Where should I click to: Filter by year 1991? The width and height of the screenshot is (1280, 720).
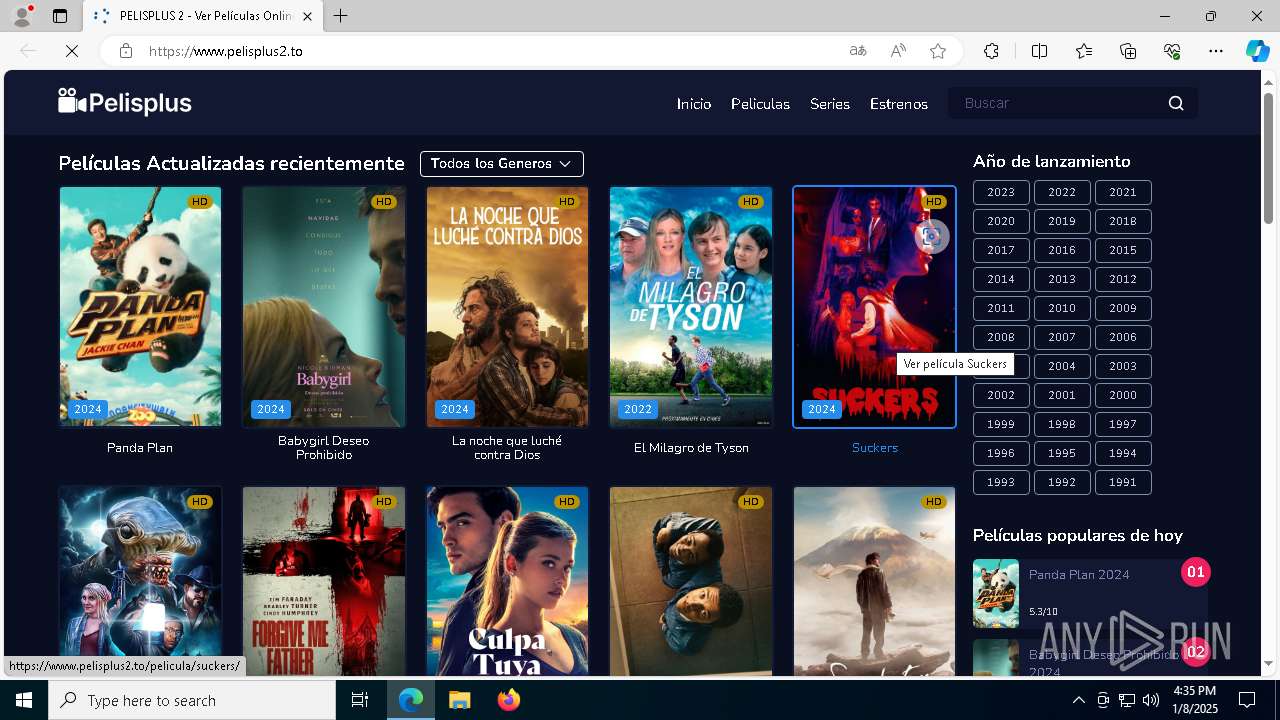(x=1123, y=482)
